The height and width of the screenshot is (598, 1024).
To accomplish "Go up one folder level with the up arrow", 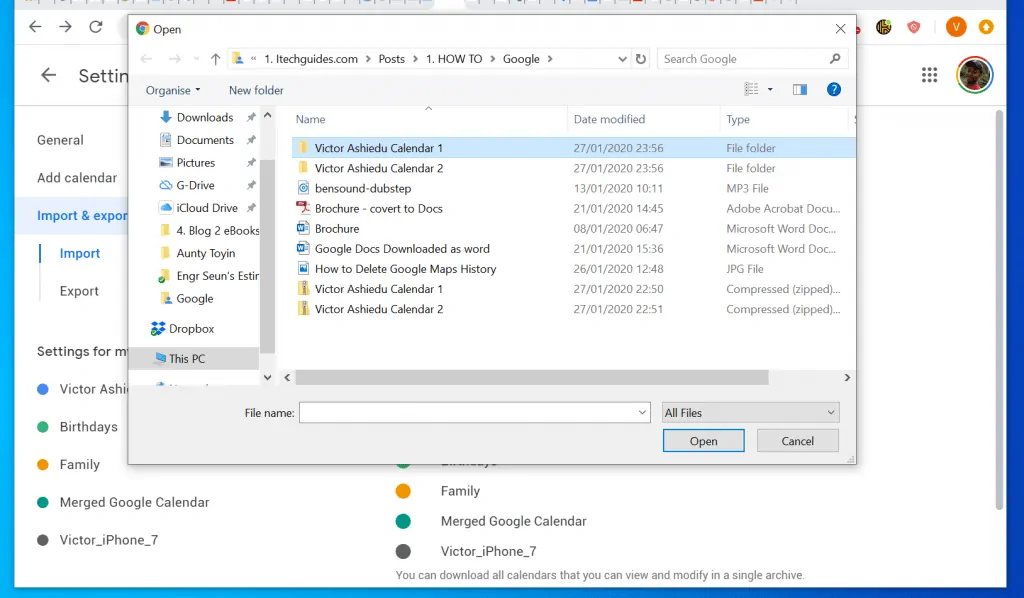I will (216, 59).
